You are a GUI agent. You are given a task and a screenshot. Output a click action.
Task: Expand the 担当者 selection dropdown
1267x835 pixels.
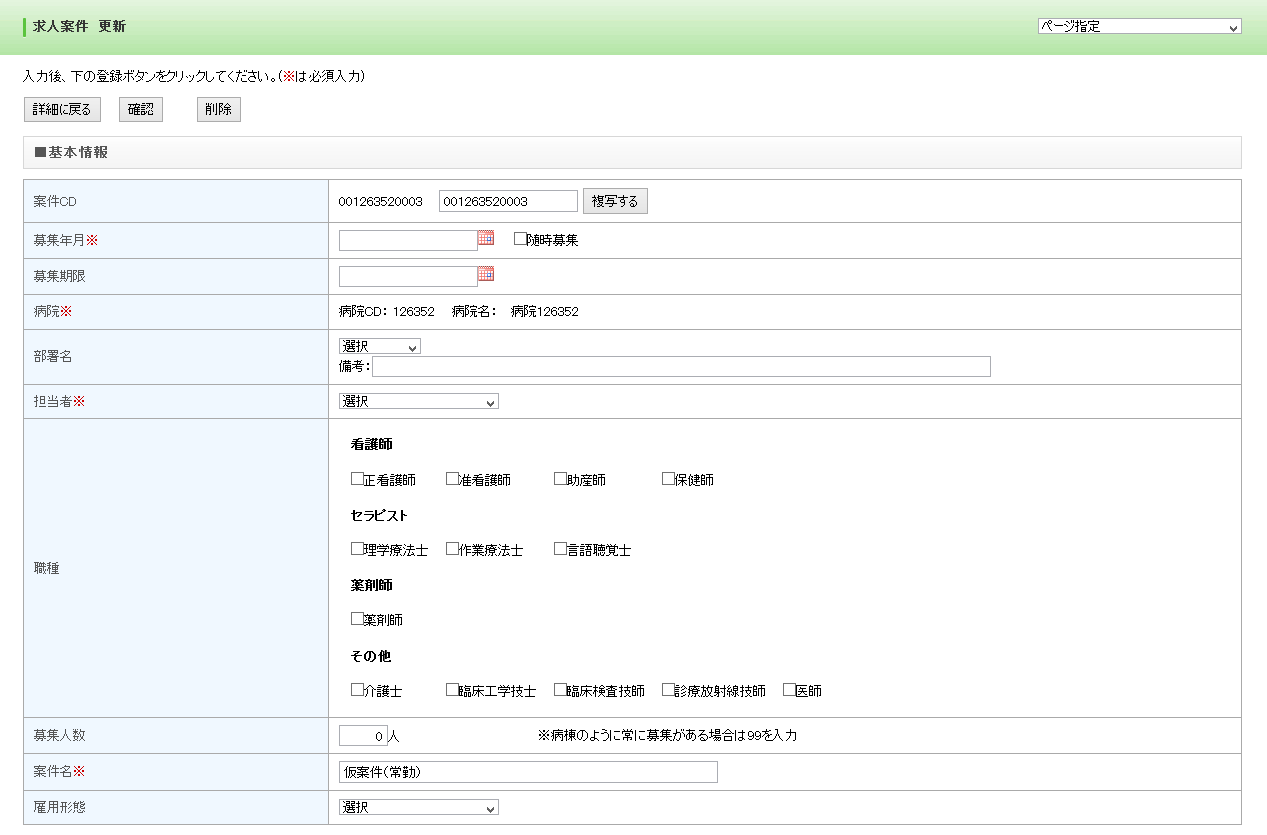coord(419,401)
